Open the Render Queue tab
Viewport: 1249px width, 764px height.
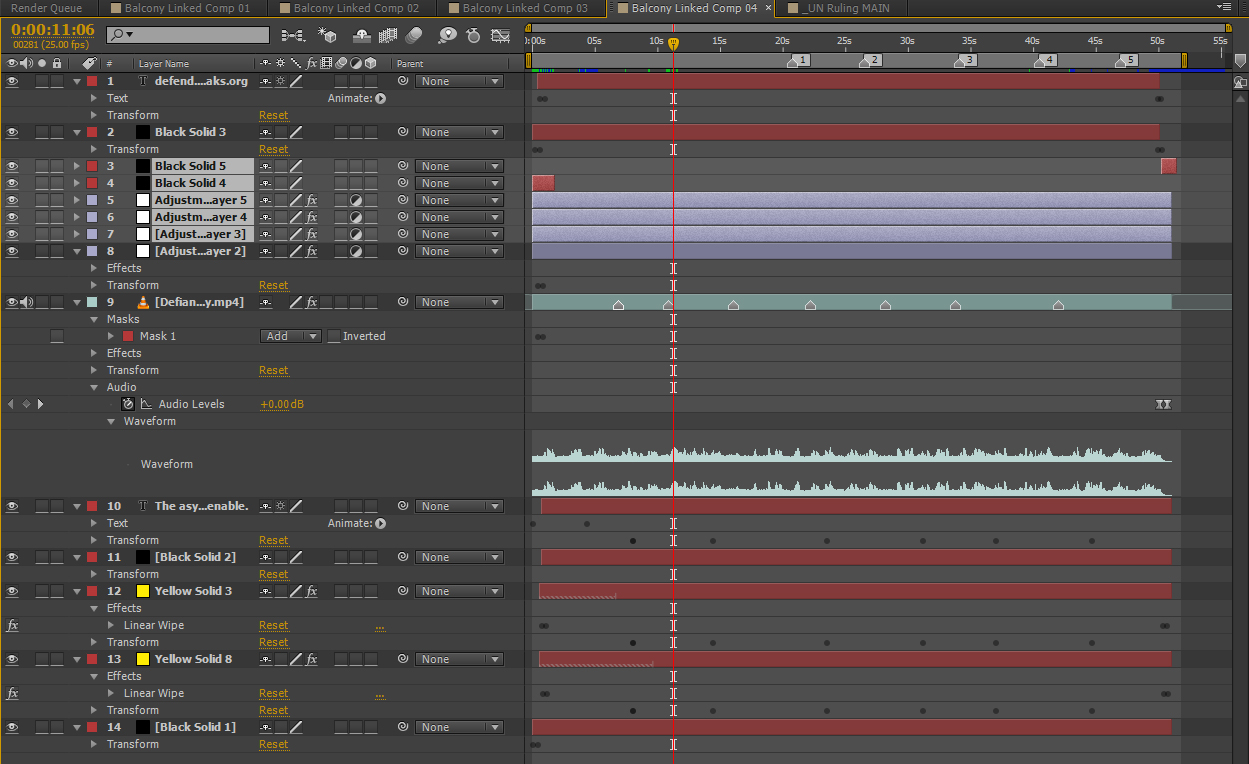click(x=46, y=8)
